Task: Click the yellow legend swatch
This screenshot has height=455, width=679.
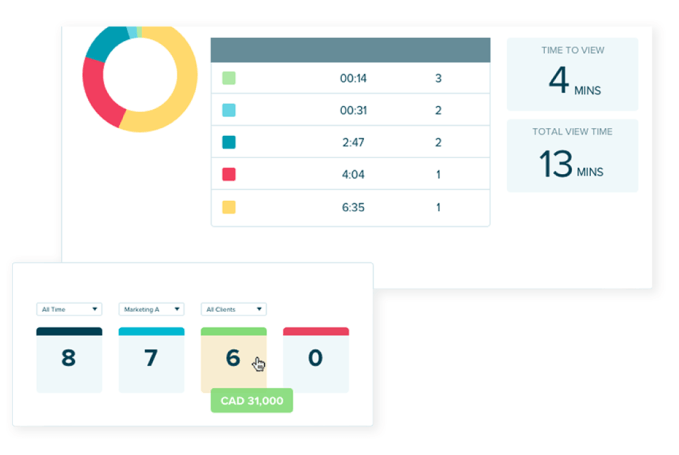Action: (x=228, y=207)
